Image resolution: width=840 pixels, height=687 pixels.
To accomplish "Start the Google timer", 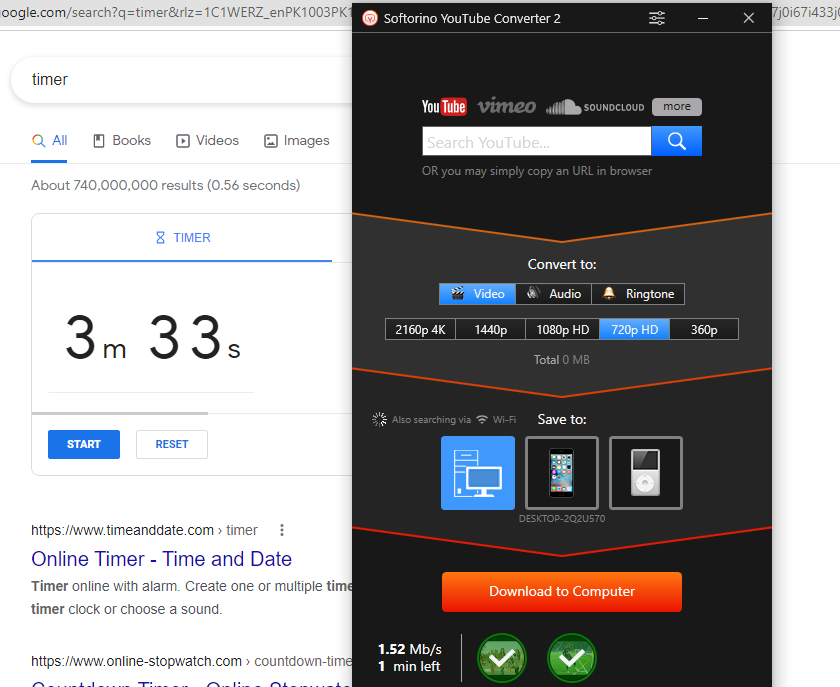I will tap(84, 444).
